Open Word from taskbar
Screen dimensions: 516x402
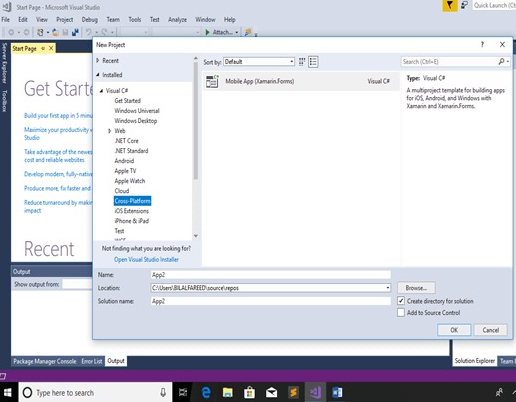[337, 393]
